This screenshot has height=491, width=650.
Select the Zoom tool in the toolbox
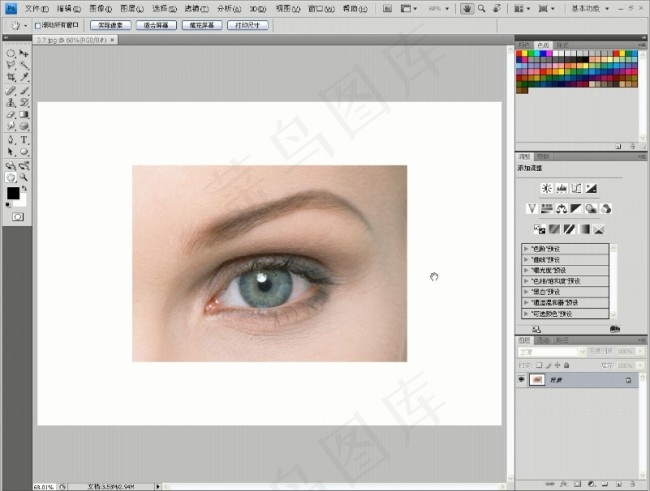[24, 177]
